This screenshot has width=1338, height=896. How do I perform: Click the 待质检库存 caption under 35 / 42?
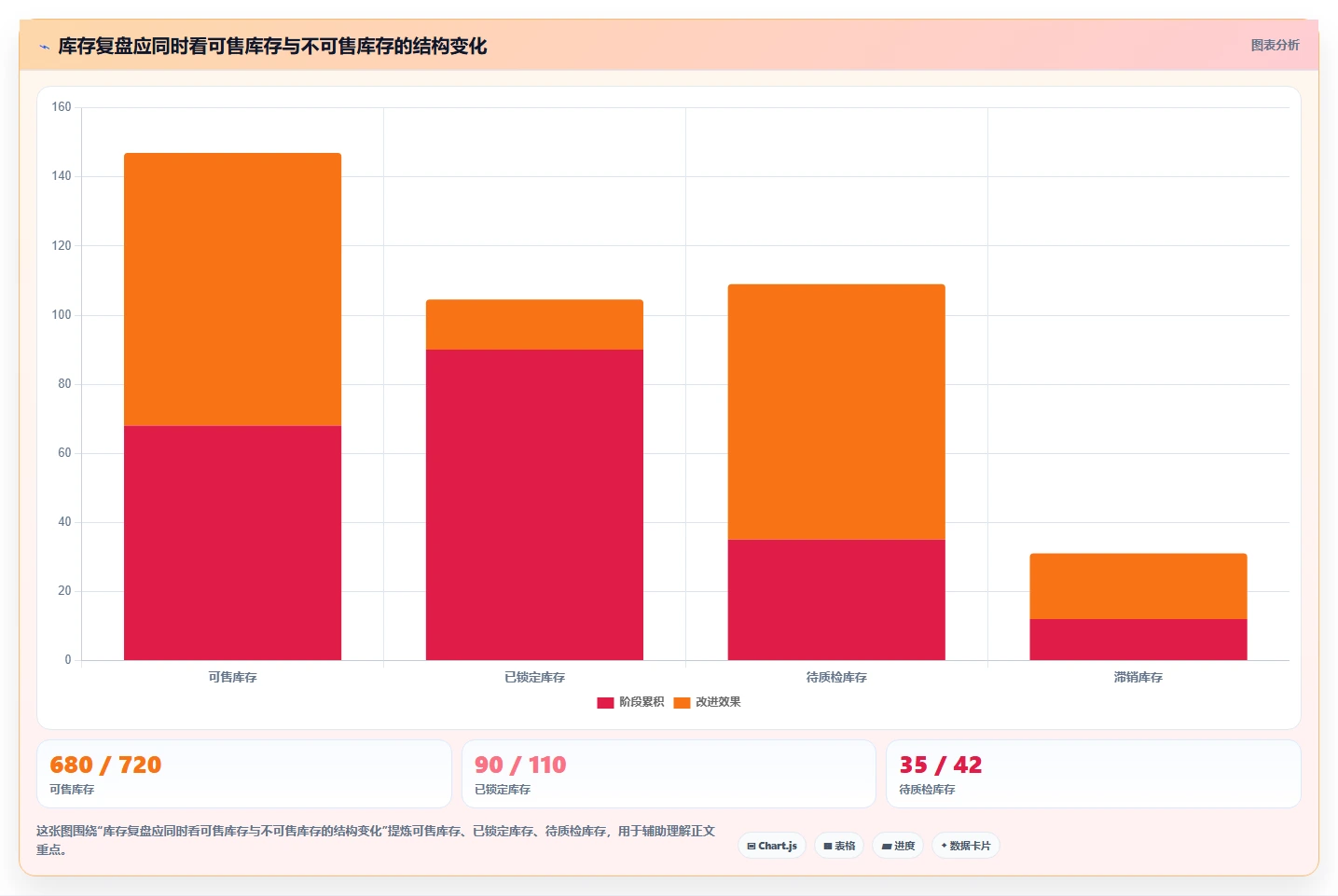927,790
